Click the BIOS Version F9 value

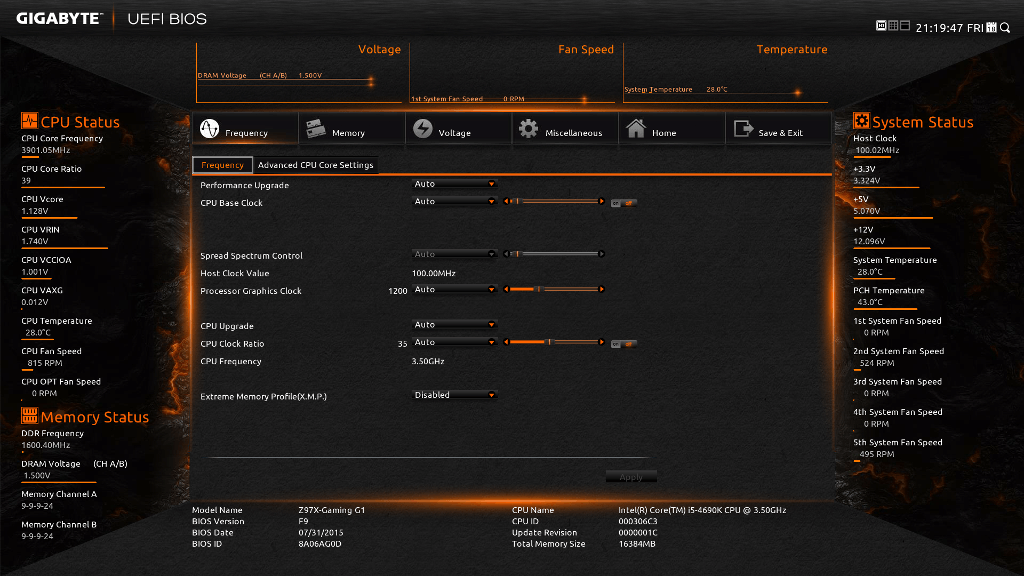coord(303,521)
